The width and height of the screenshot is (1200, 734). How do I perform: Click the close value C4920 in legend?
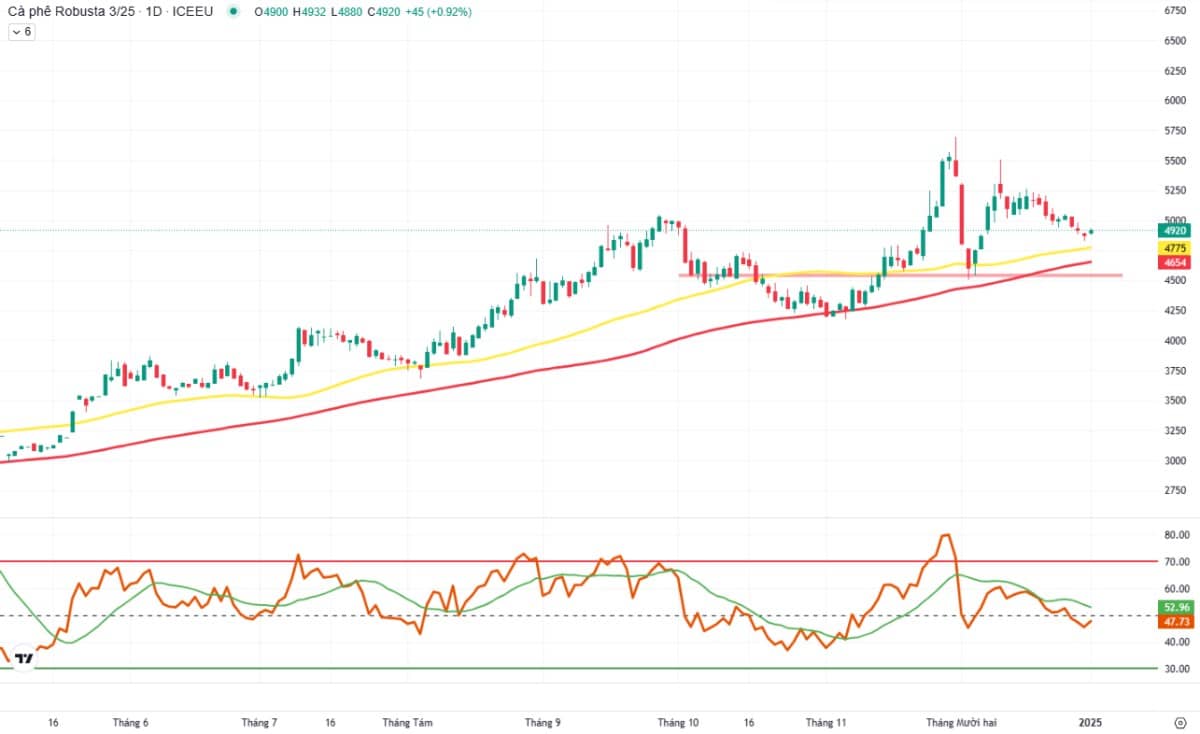[382, 12]
